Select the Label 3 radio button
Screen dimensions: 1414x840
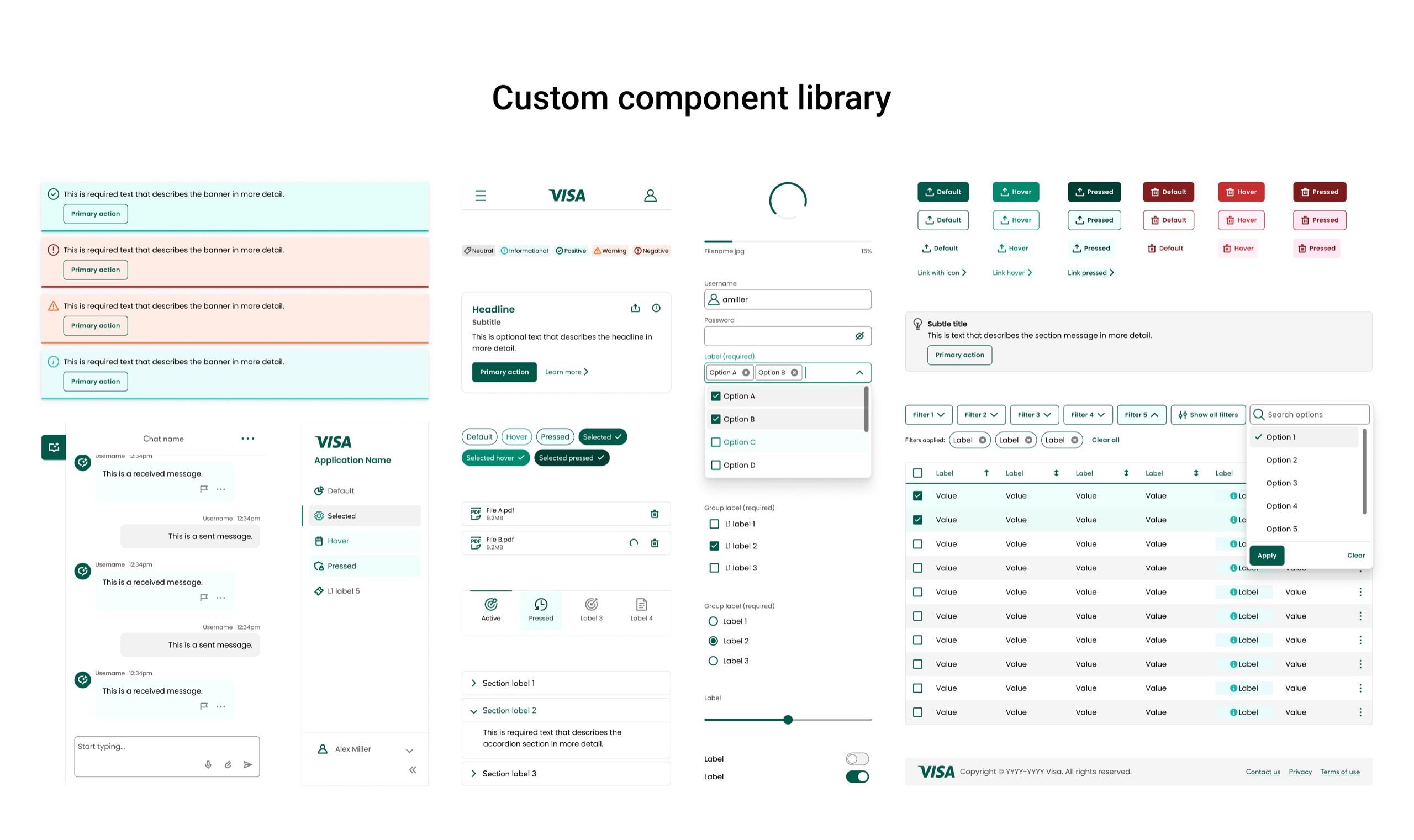tap(713, 661)
